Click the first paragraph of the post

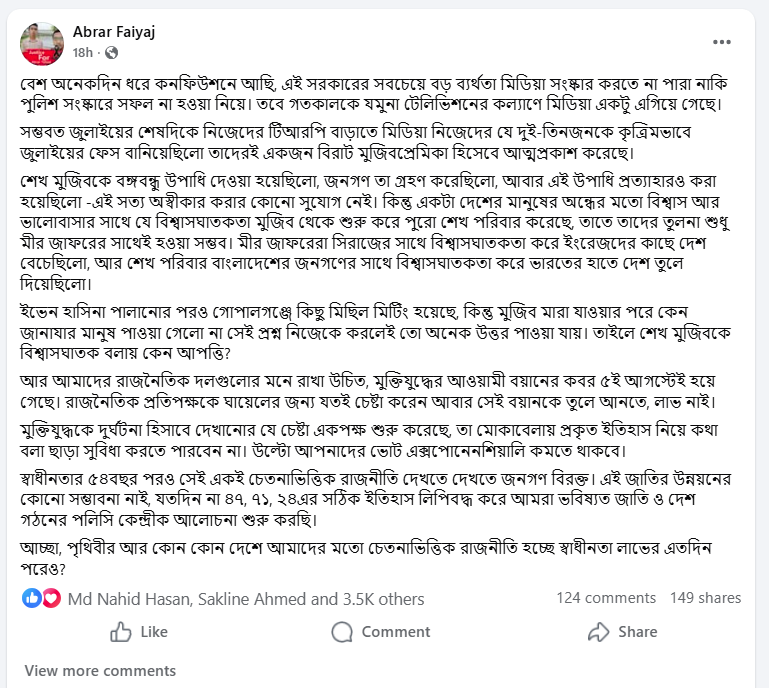(x=378, y=94)
